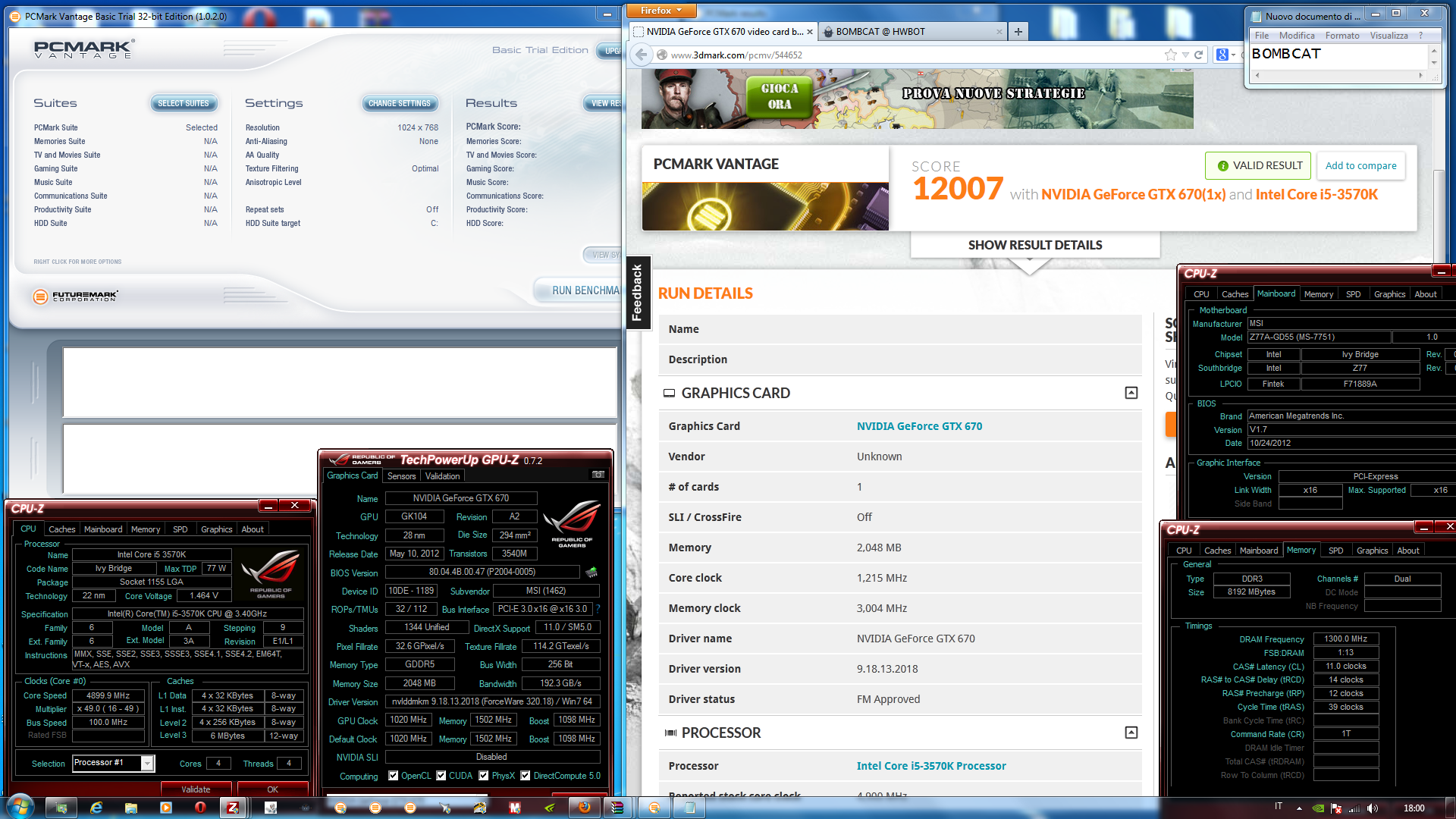This screenshot has width=1456, height=819.
Task: Open the volume speaker tray icon
Action: click(1372, 808)
